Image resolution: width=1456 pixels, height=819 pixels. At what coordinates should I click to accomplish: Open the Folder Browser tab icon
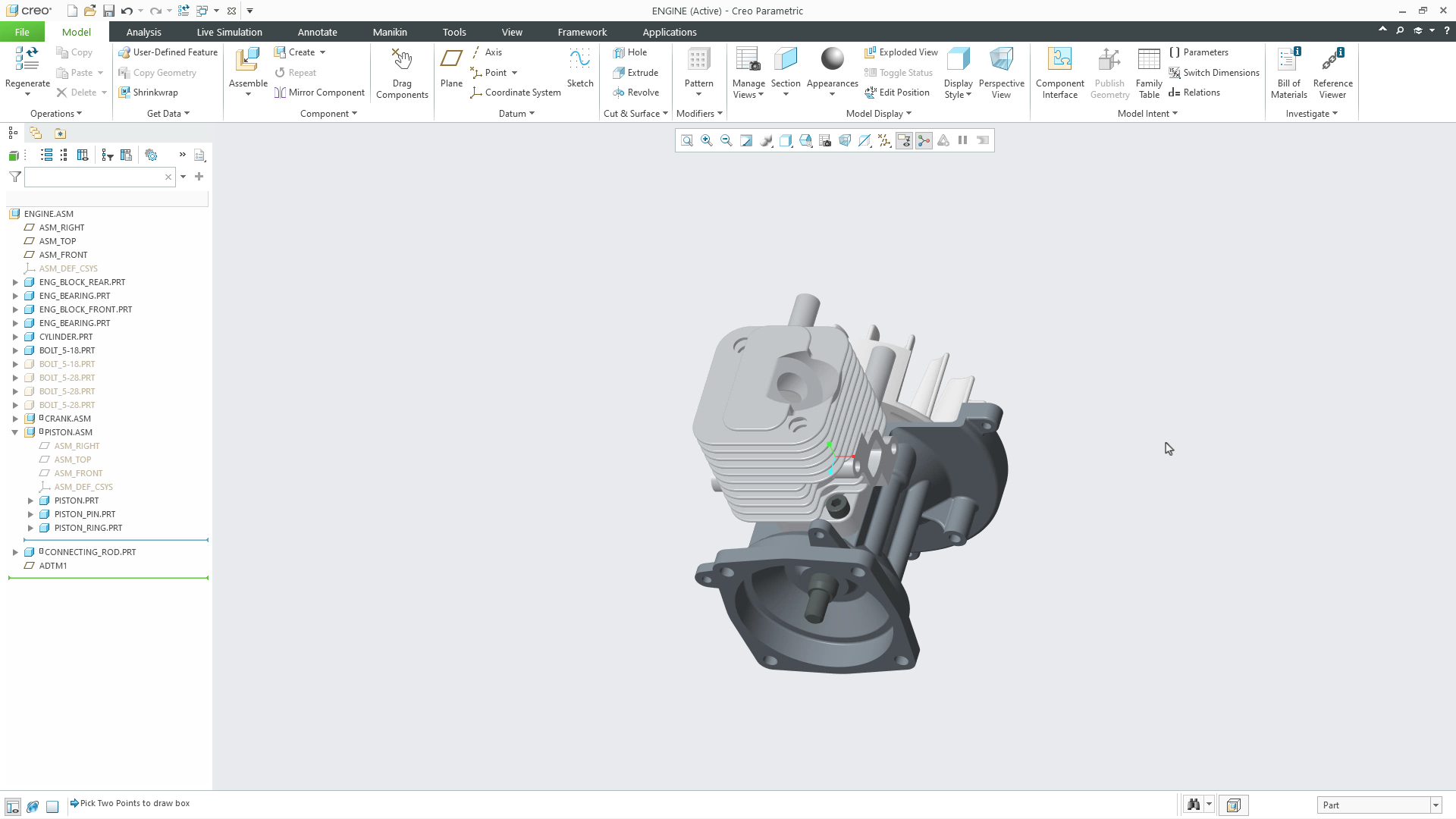click(36, 133)
